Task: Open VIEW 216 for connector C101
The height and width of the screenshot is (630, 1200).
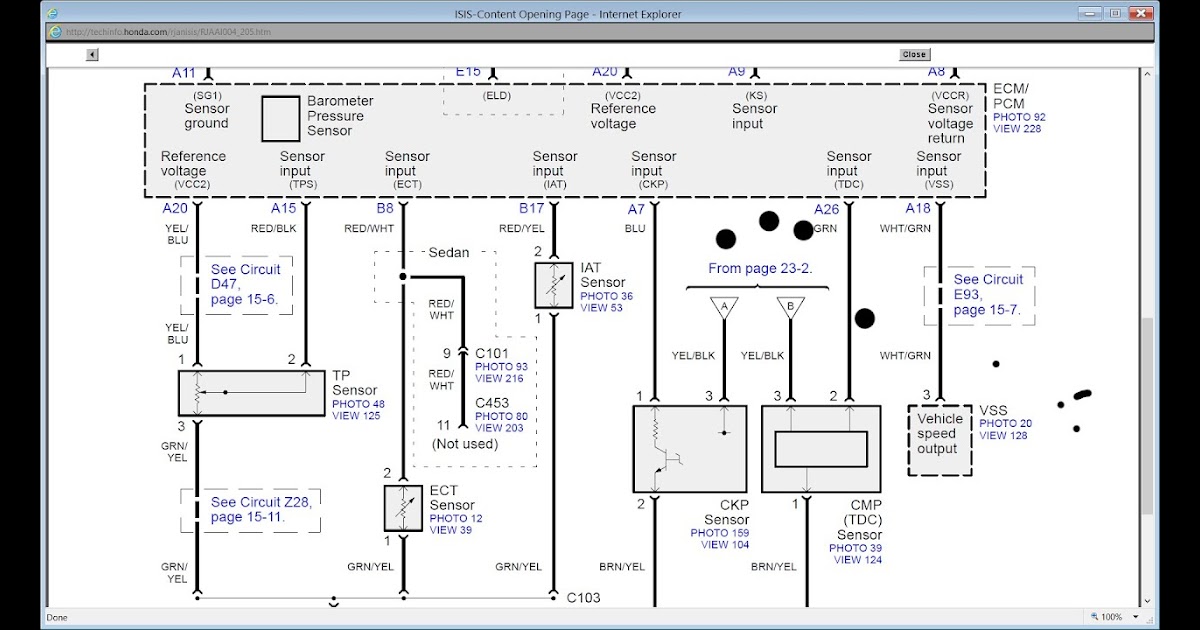Action: [499, 379]
